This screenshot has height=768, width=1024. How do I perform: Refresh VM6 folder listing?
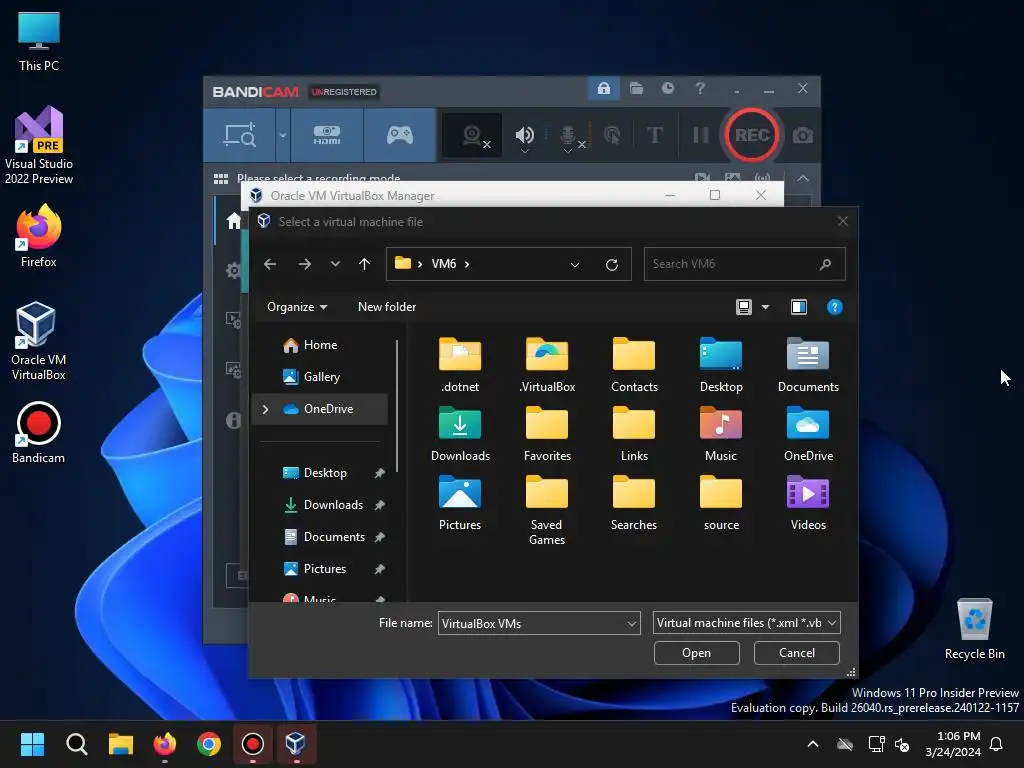(x=611, y=264)
